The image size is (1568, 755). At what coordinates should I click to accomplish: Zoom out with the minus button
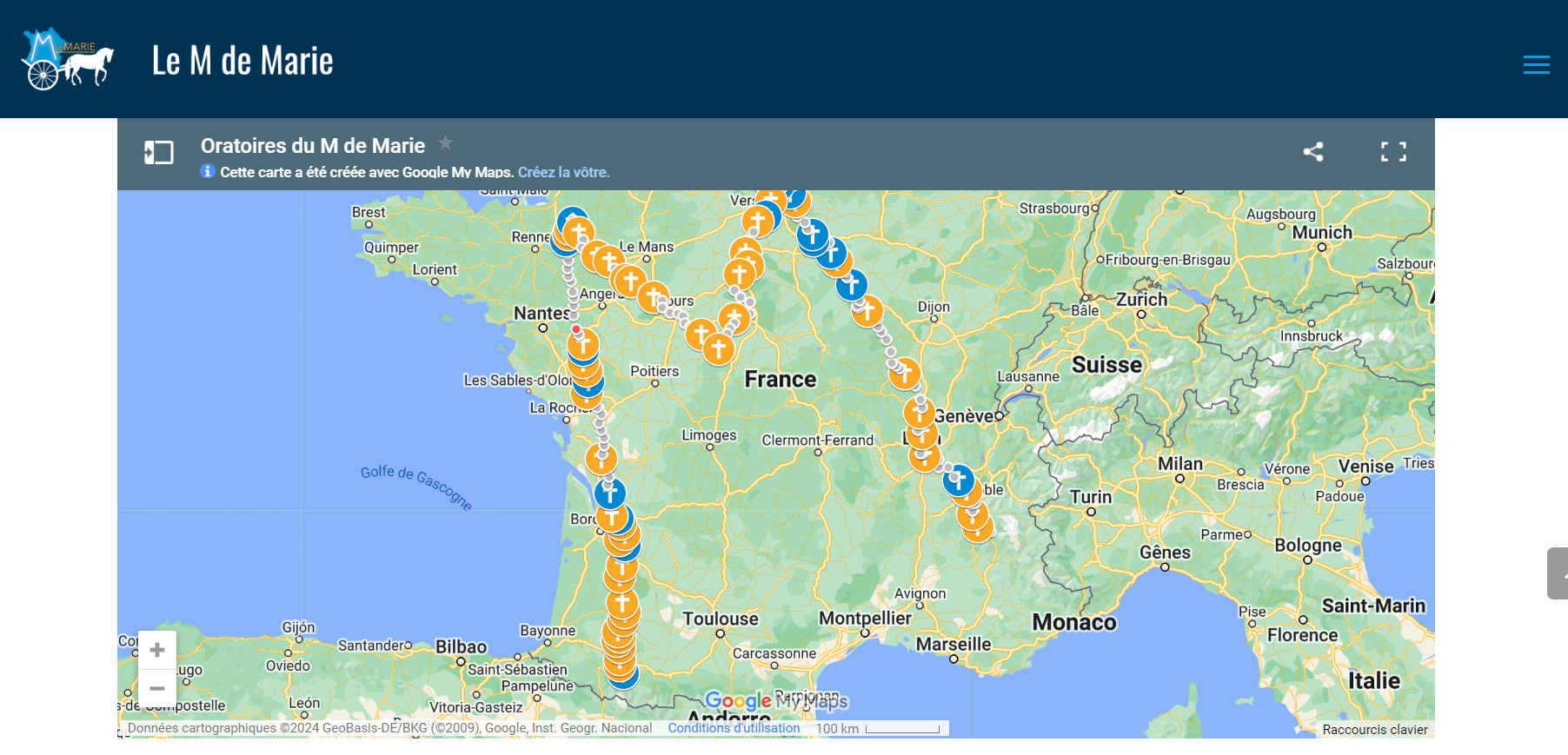click(157, 688)
